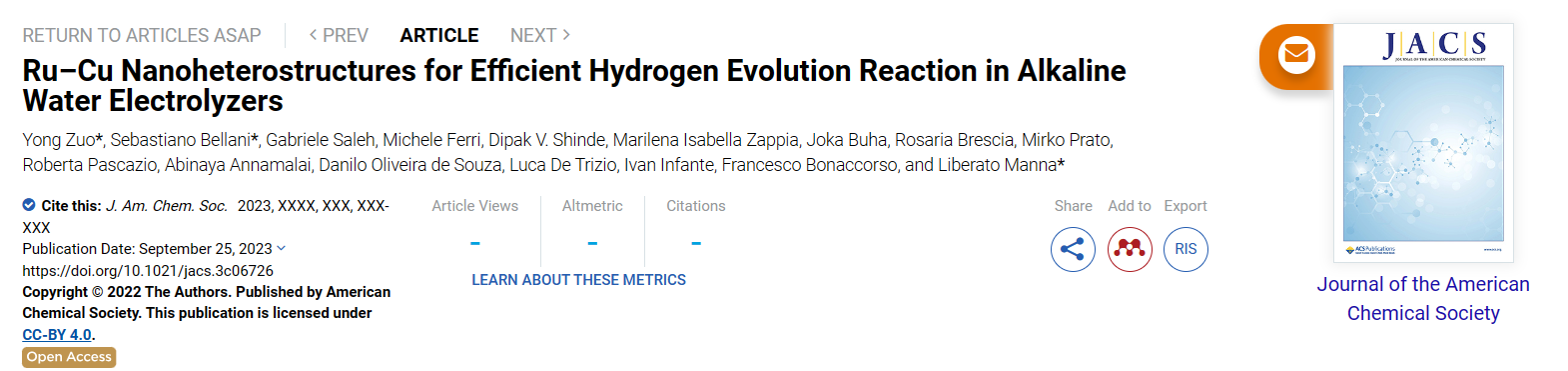Open Learn About These Metrics link
Screen dimensions: 1568x371
pos(579,280)
